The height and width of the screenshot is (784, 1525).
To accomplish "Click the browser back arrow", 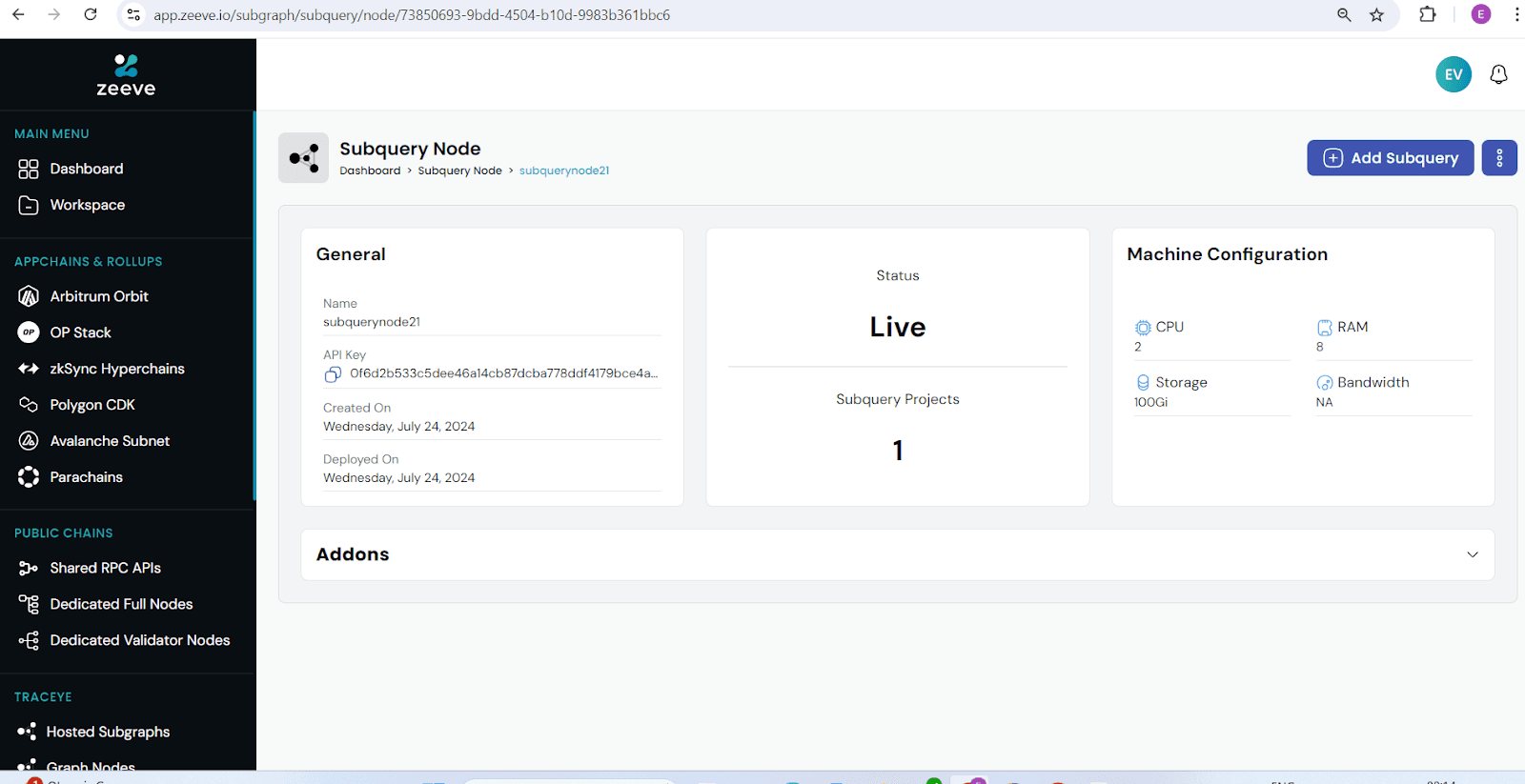I will (18, 14).
